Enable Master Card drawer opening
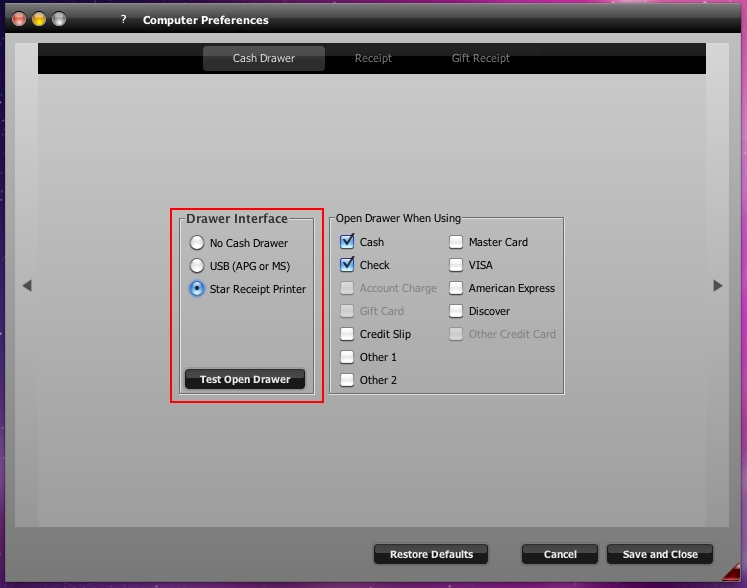The height and width of the screenshot is (588, 747). pyautogui.click(x=456, y=242)
